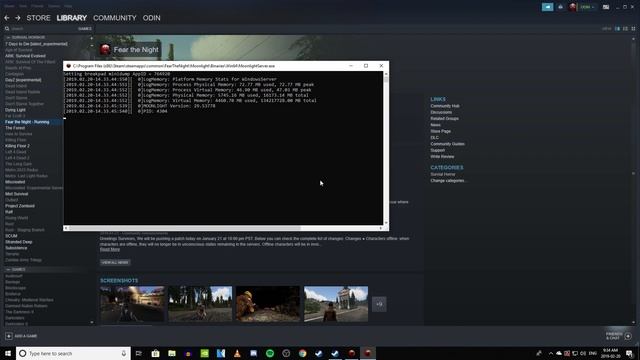Viewport: 640px width, 360px height.
Task: Open the GAMES filter dropdown
Action: point(85,29)
